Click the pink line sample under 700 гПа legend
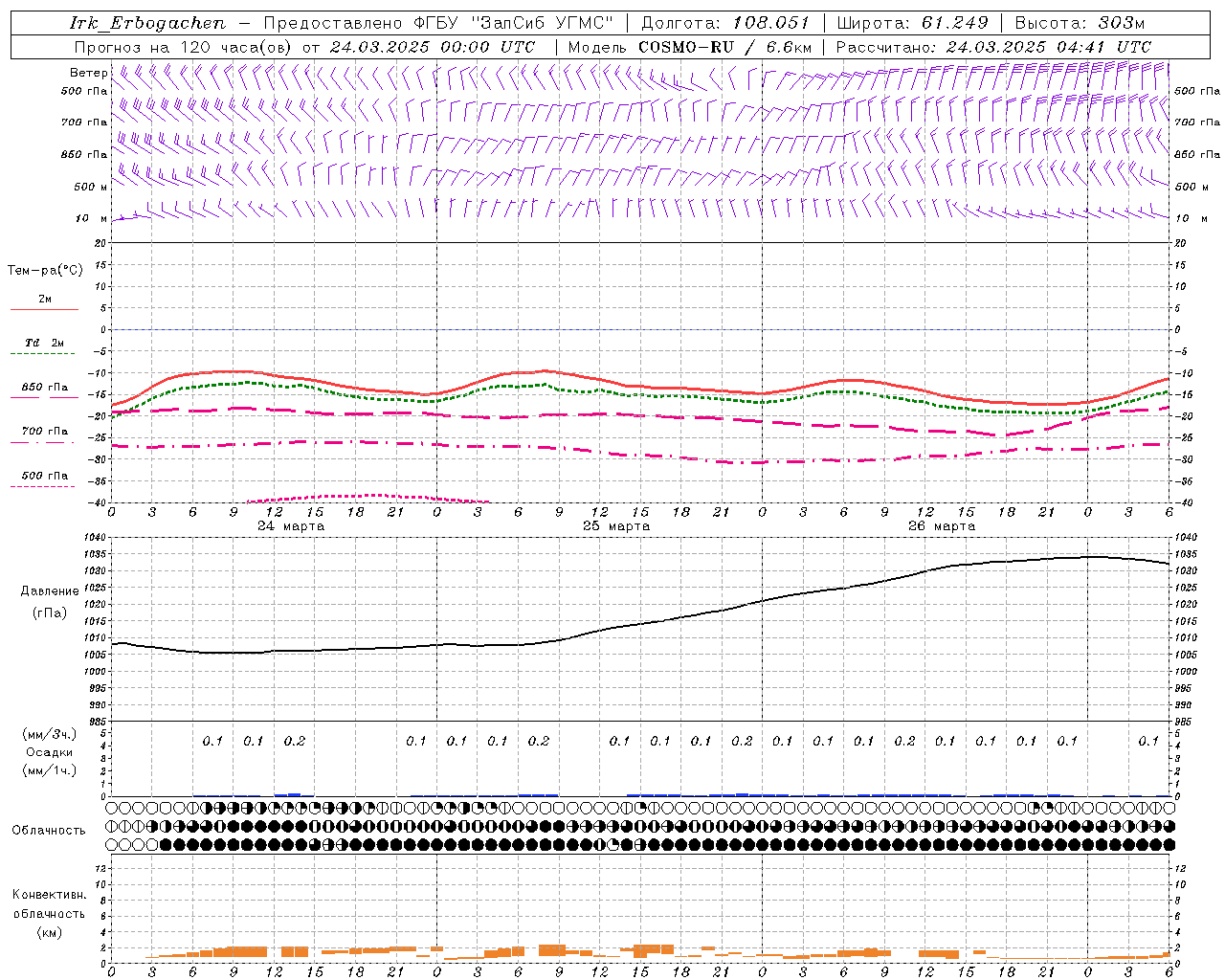 pos(43,443)
